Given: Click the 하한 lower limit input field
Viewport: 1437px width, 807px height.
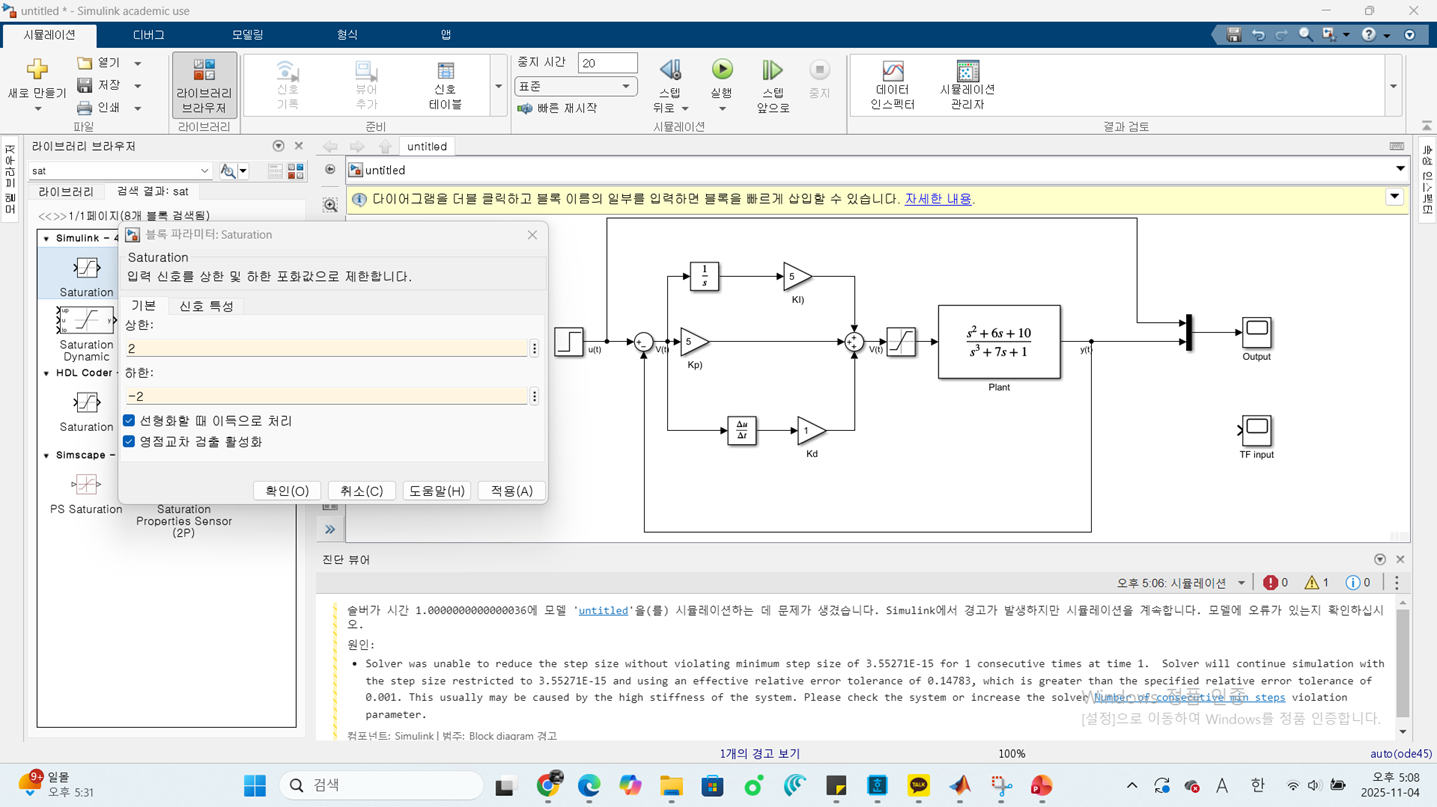Looking at the screenshot, I should pyautogui.click(x=326, y=396).
